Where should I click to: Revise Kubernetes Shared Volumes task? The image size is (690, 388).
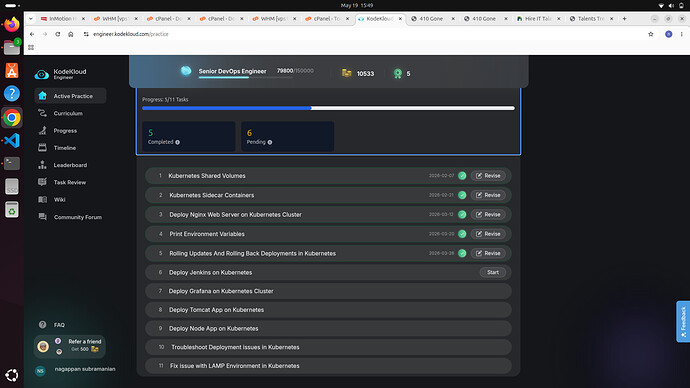coord(488,176)
